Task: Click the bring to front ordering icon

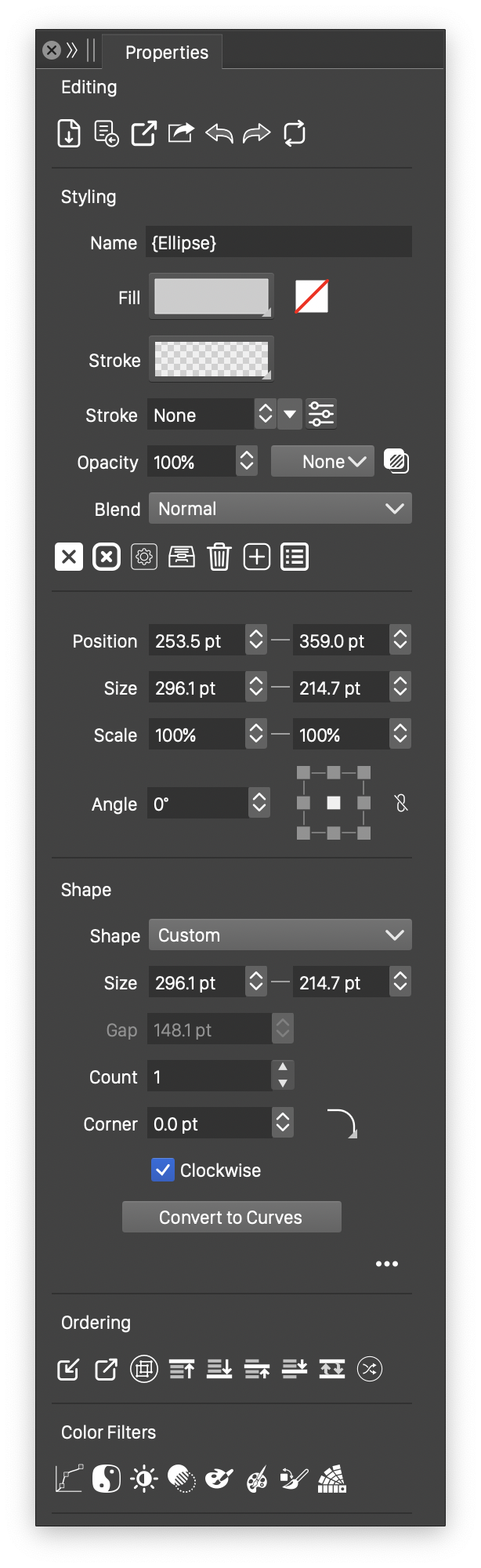Action: tap(182, 1369)
